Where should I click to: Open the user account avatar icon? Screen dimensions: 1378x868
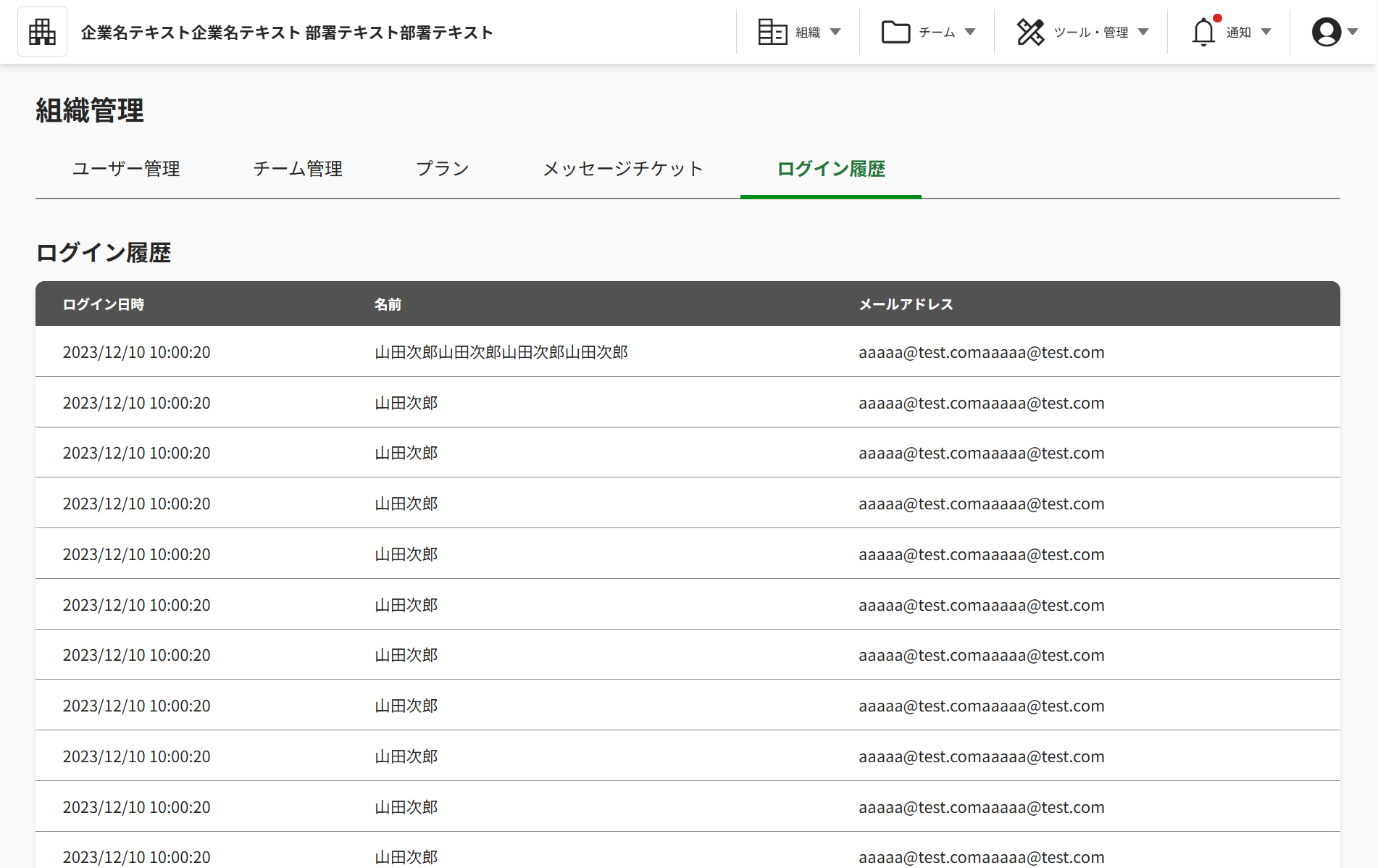[x=1327, y=32]
